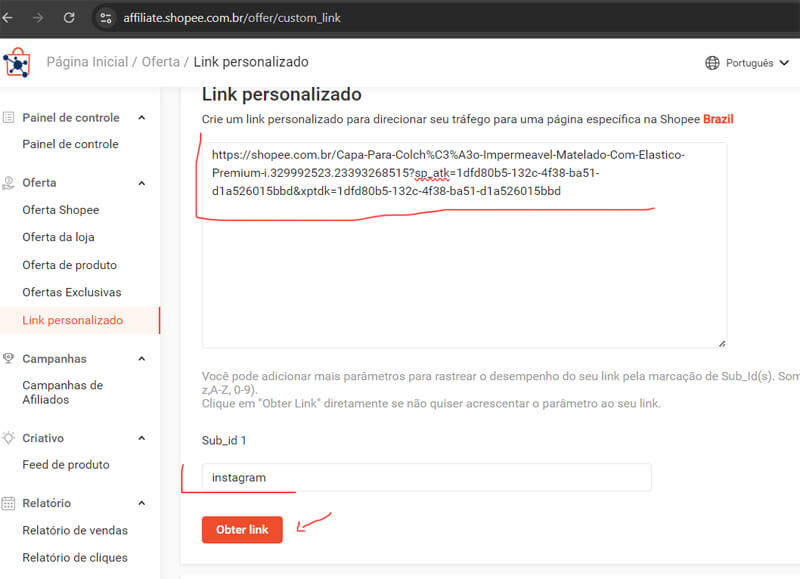Click the site information icon in address bar
Image resolution: width=800 pixels, height=579 pixels.
pos(106,16)
